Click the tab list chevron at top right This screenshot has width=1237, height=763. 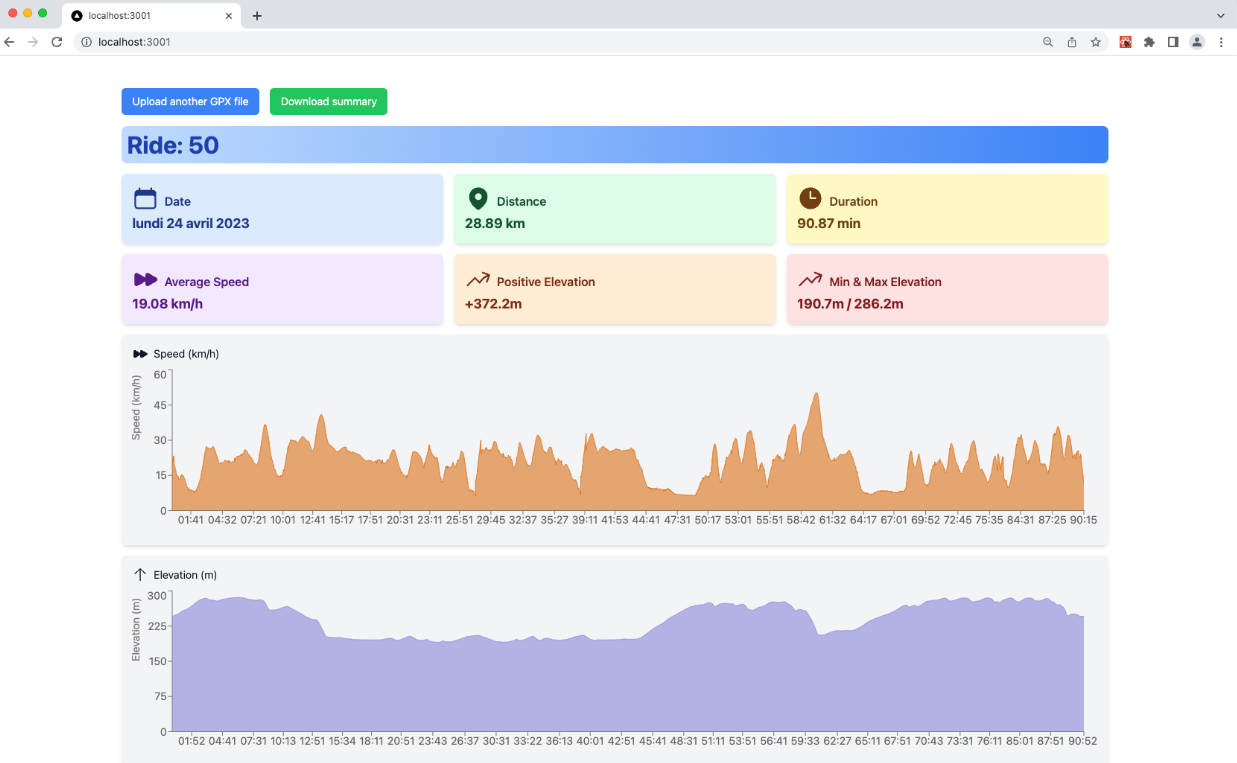point(1220,15)
